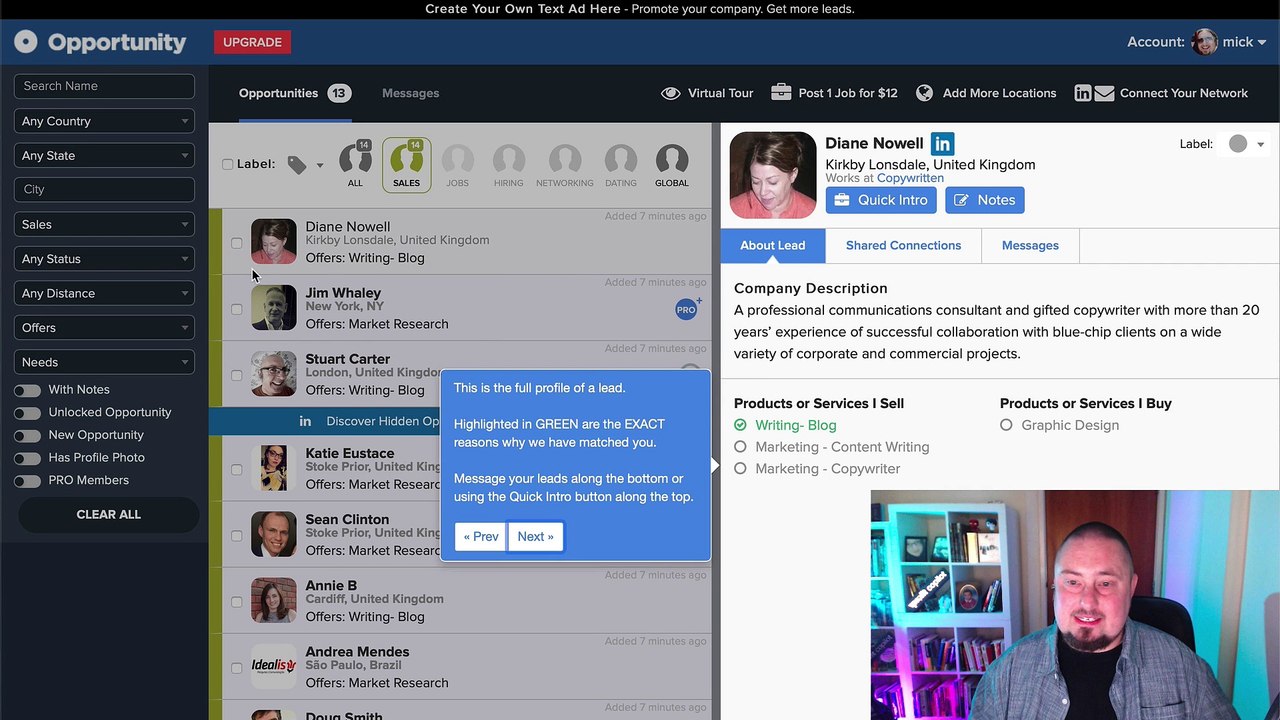Viewport: 1280px width, 720px height.
Task: Expand the label tag dropdown arrow
Action: click(320, 166)
